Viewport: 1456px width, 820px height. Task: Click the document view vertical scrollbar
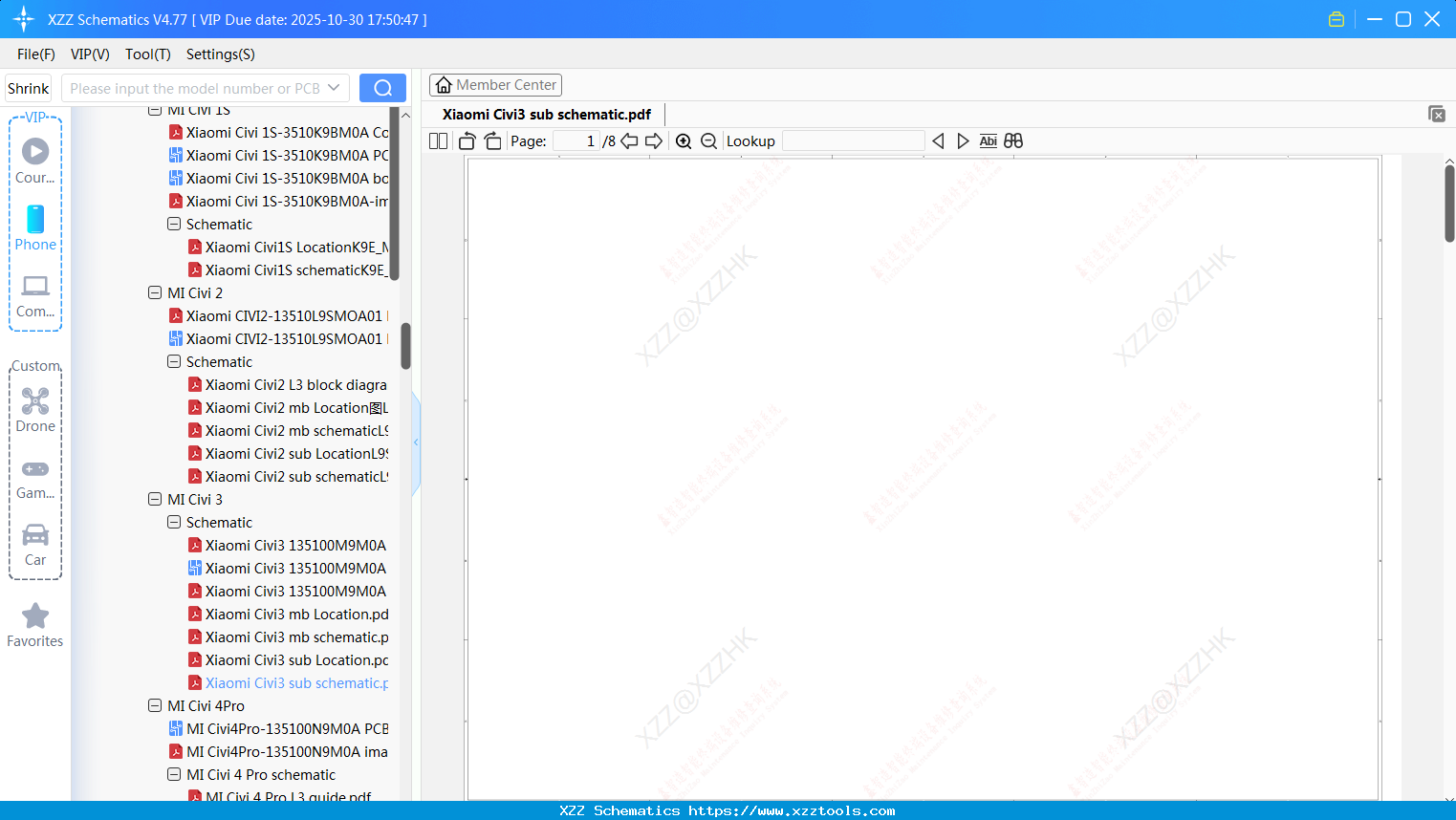click(x=1449, y=203)
